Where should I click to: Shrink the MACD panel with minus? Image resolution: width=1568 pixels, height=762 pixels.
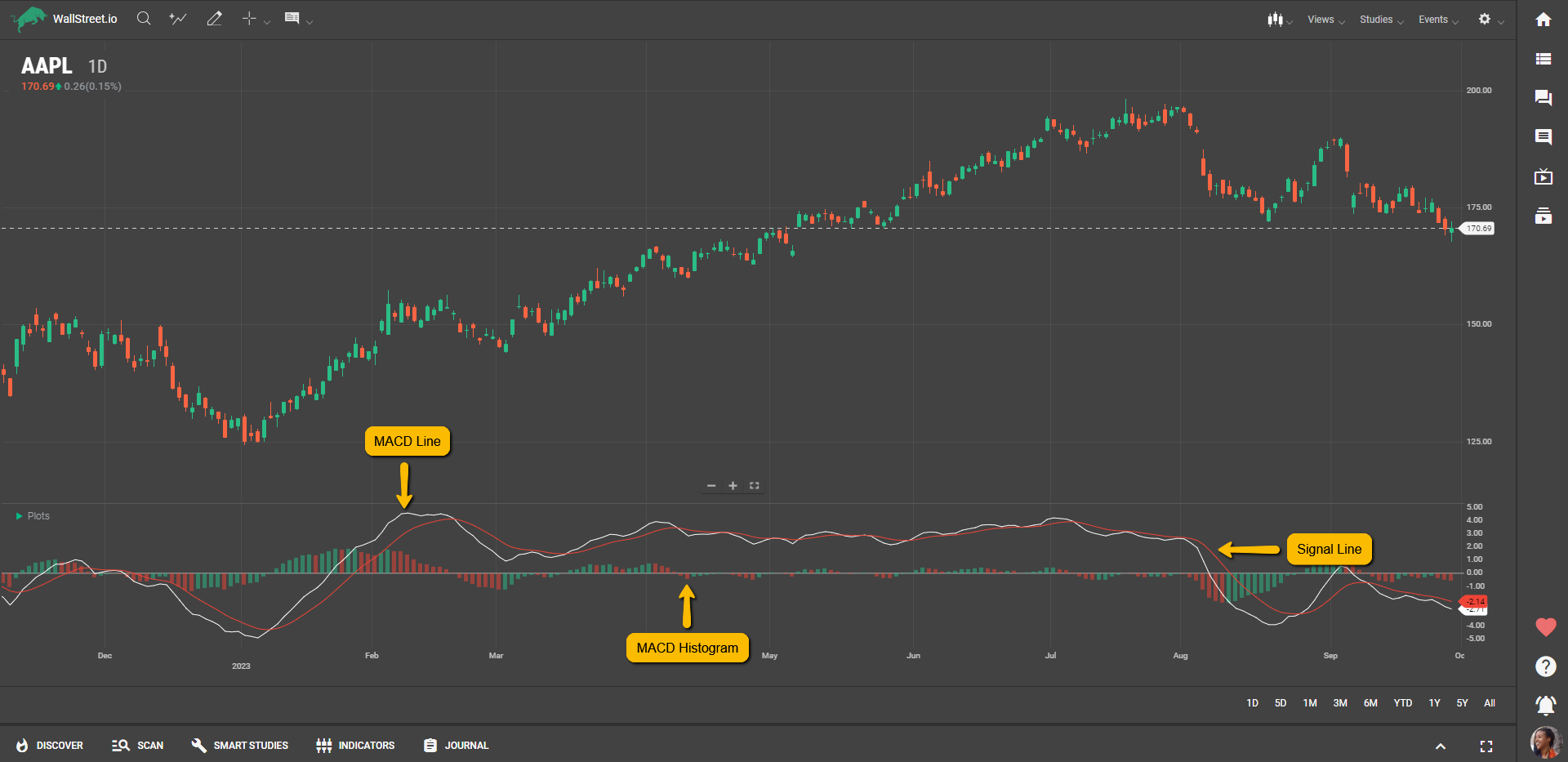[711, 486]
